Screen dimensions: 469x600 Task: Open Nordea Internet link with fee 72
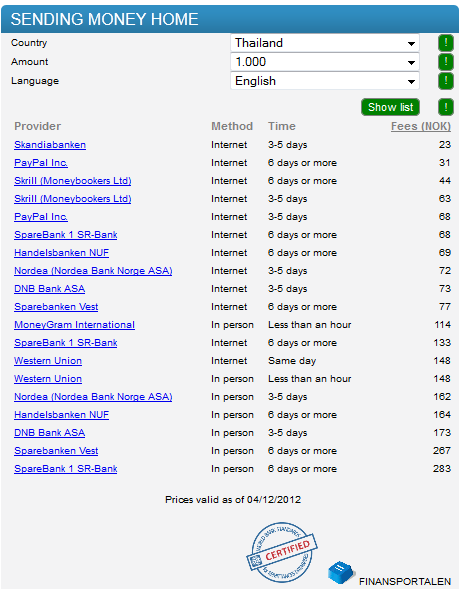93,271
